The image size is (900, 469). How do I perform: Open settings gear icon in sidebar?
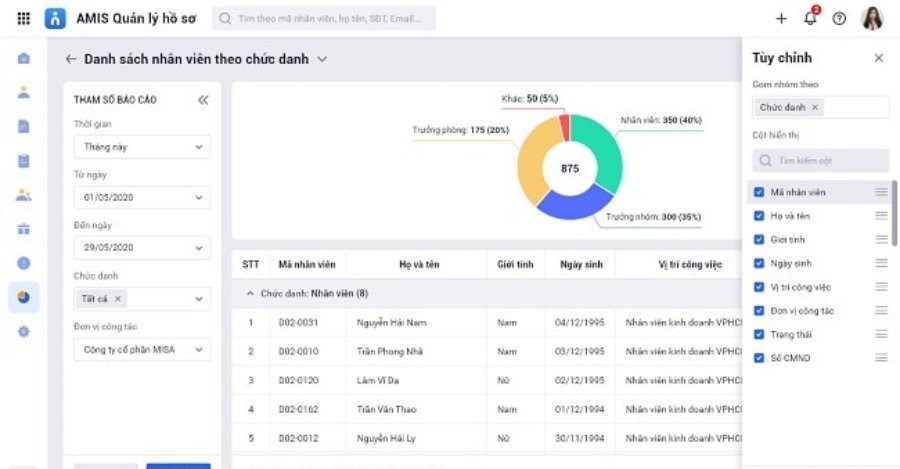24,331
